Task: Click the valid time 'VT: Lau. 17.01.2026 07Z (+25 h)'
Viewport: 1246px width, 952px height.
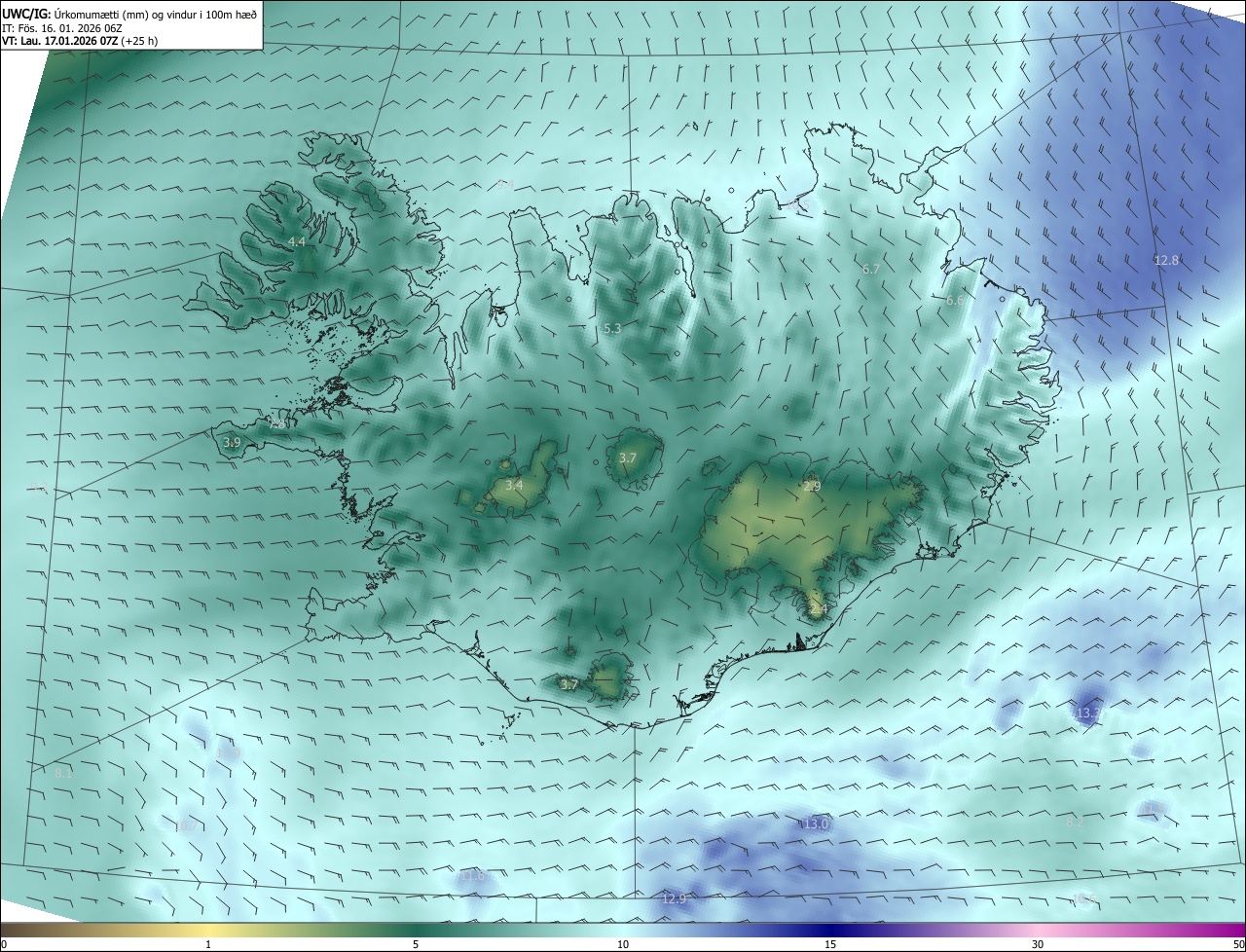Action: (x=80, y=41)
